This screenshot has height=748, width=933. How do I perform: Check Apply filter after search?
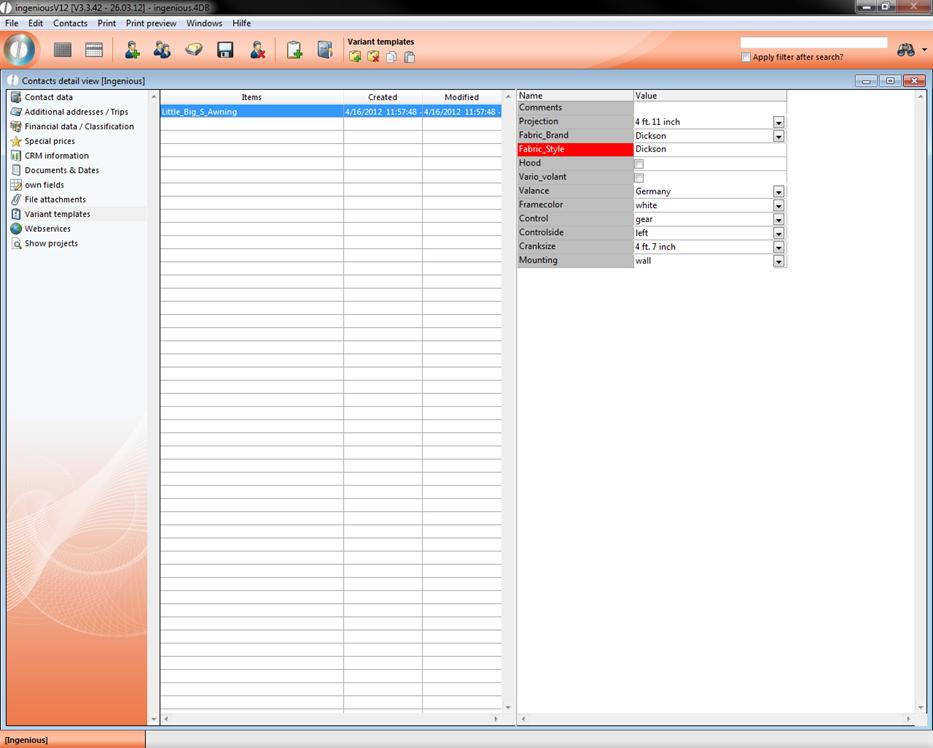click(x=746, y=57)
